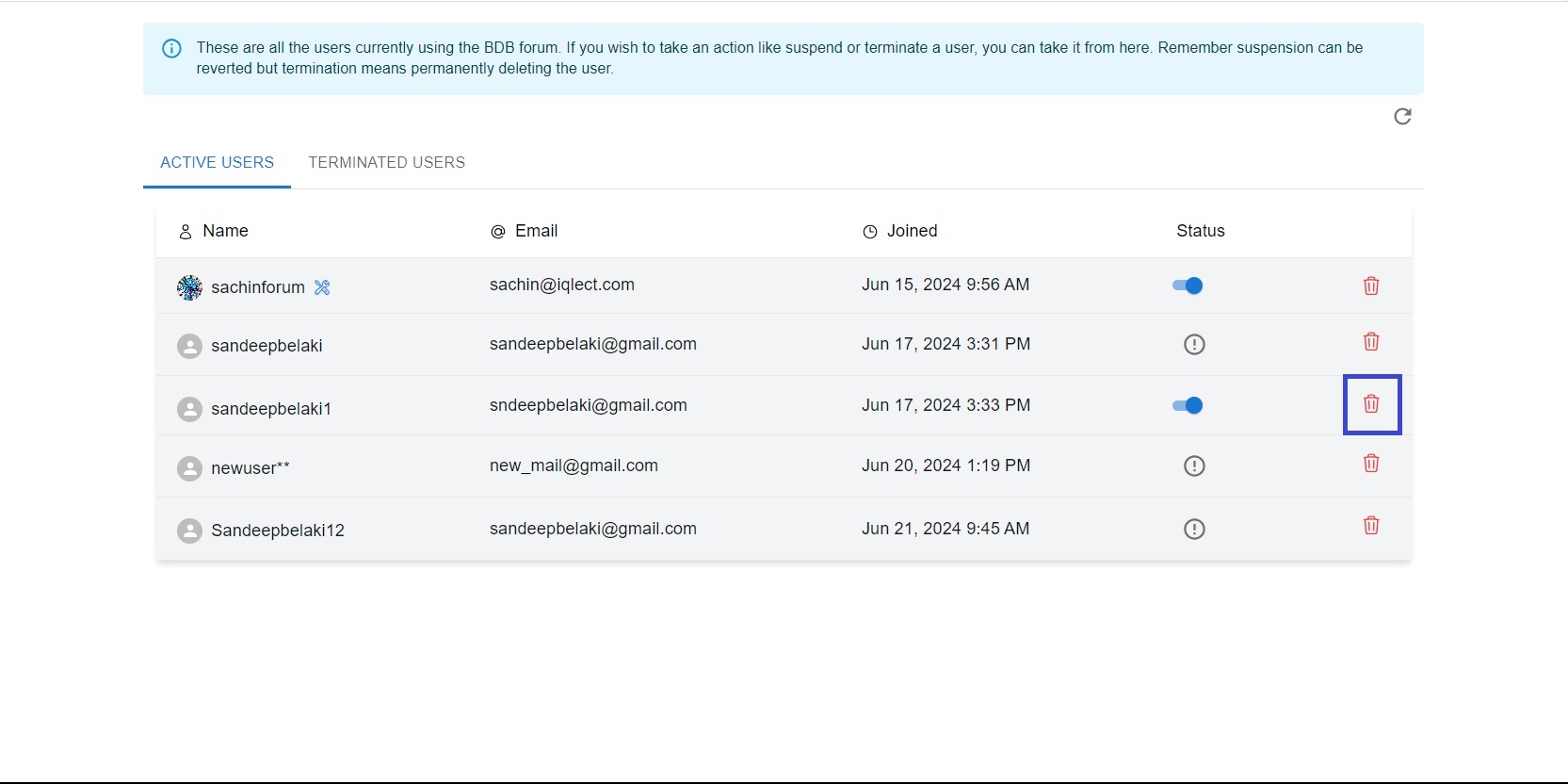This screenshot has height=784, width=1568.
Task: Click status warning icon for sandeepbelaki
Action: point(1194,344)
